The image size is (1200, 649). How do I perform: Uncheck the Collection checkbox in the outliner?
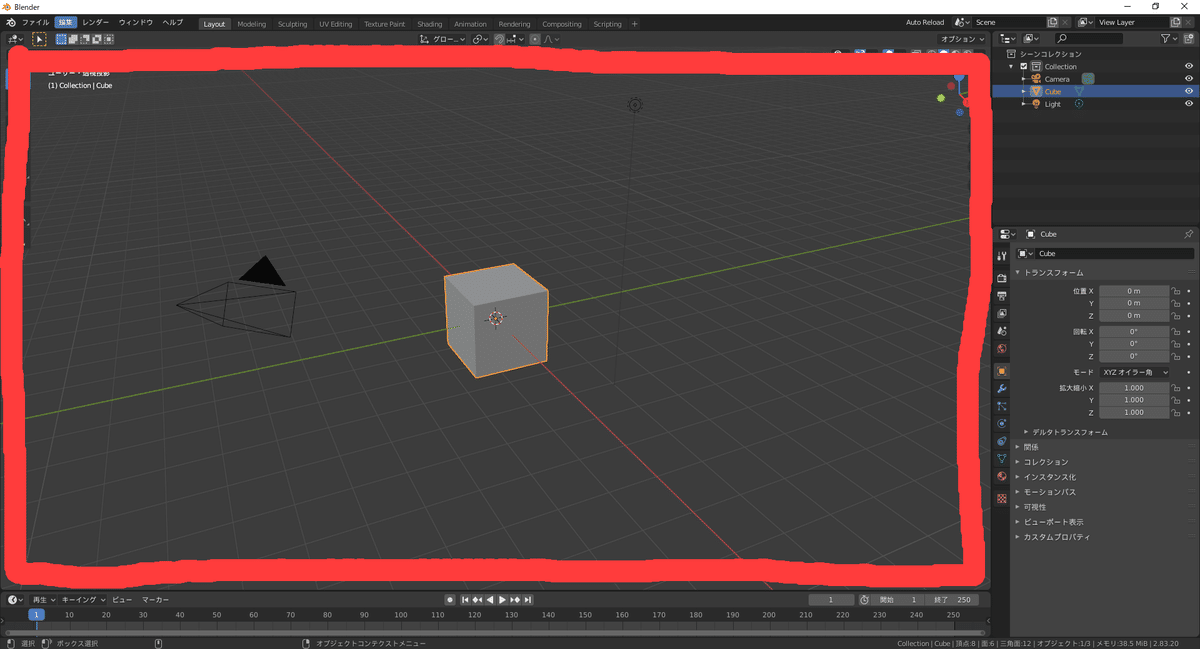tap(1023, 66)
